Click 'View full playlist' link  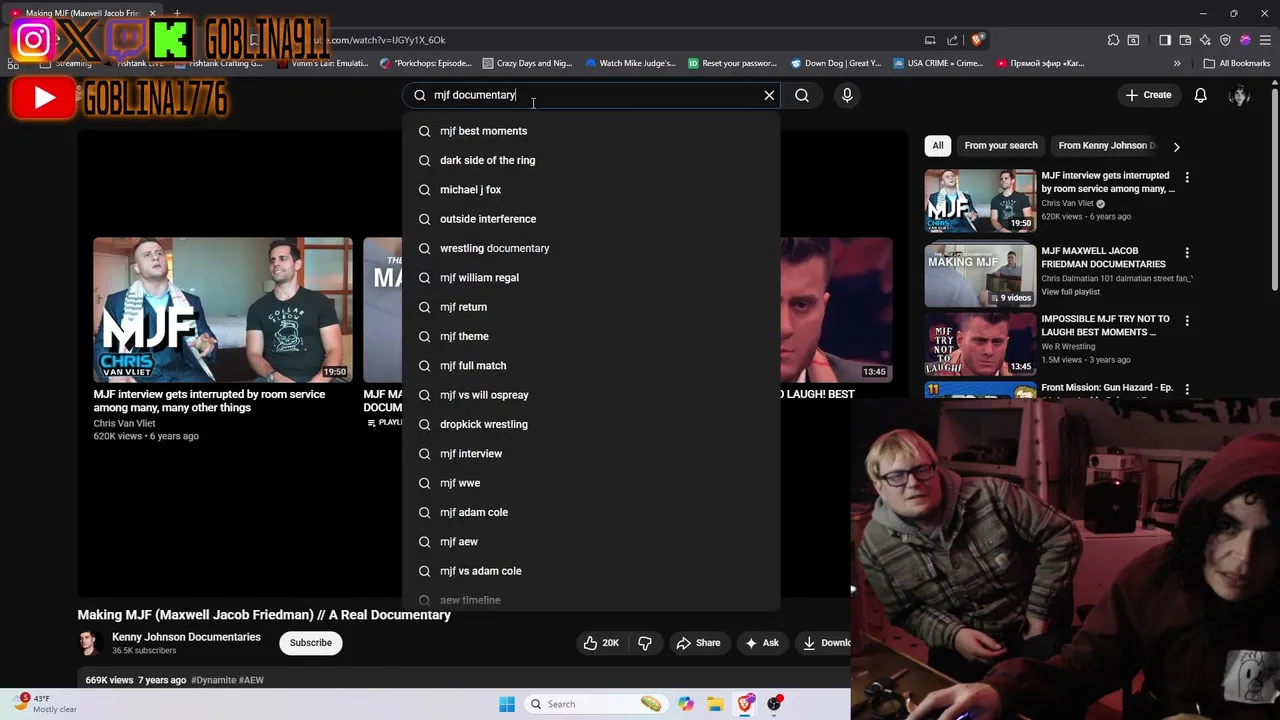pyautogui.click(x=1071, y=292)
